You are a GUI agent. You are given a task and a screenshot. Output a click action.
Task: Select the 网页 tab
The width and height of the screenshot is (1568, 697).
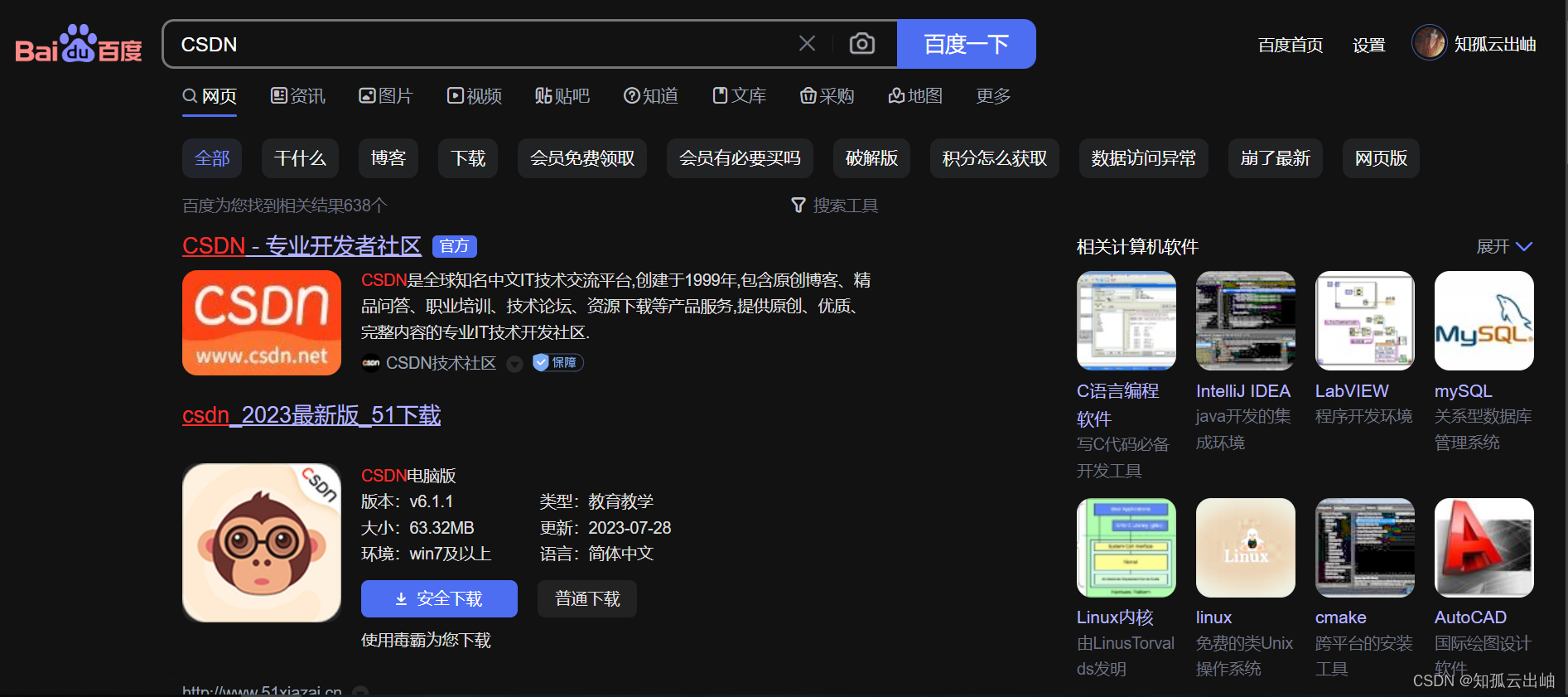pos(210,96)
